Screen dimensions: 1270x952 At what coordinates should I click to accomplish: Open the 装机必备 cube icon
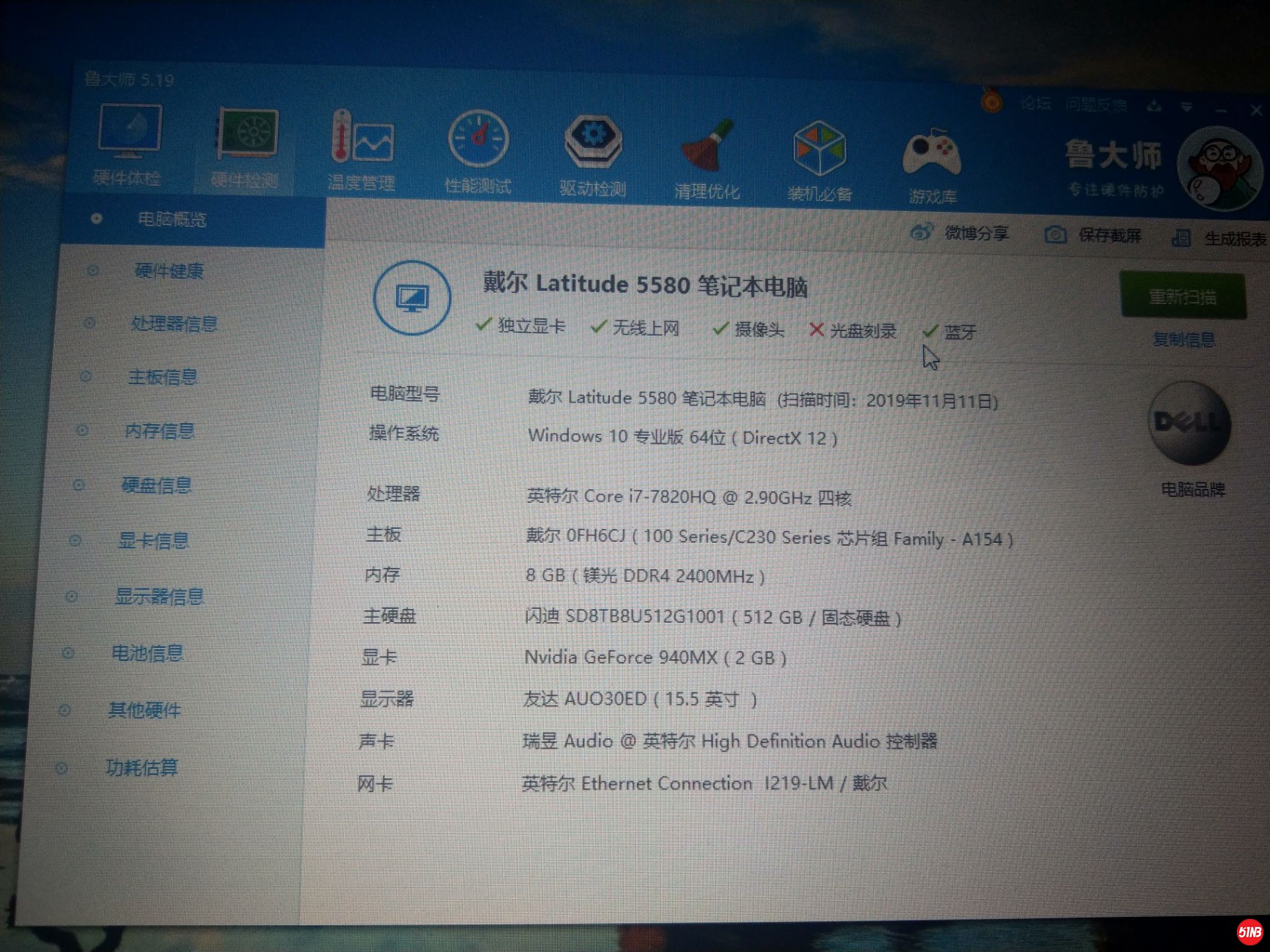(x=819, y=149)
